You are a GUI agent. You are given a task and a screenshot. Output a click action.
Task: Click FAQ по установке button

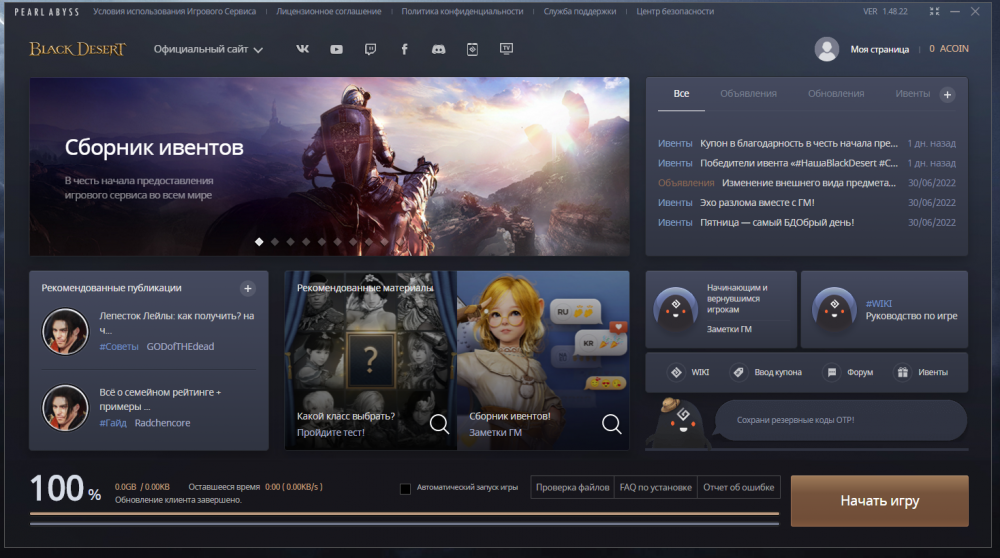[656, 487]
